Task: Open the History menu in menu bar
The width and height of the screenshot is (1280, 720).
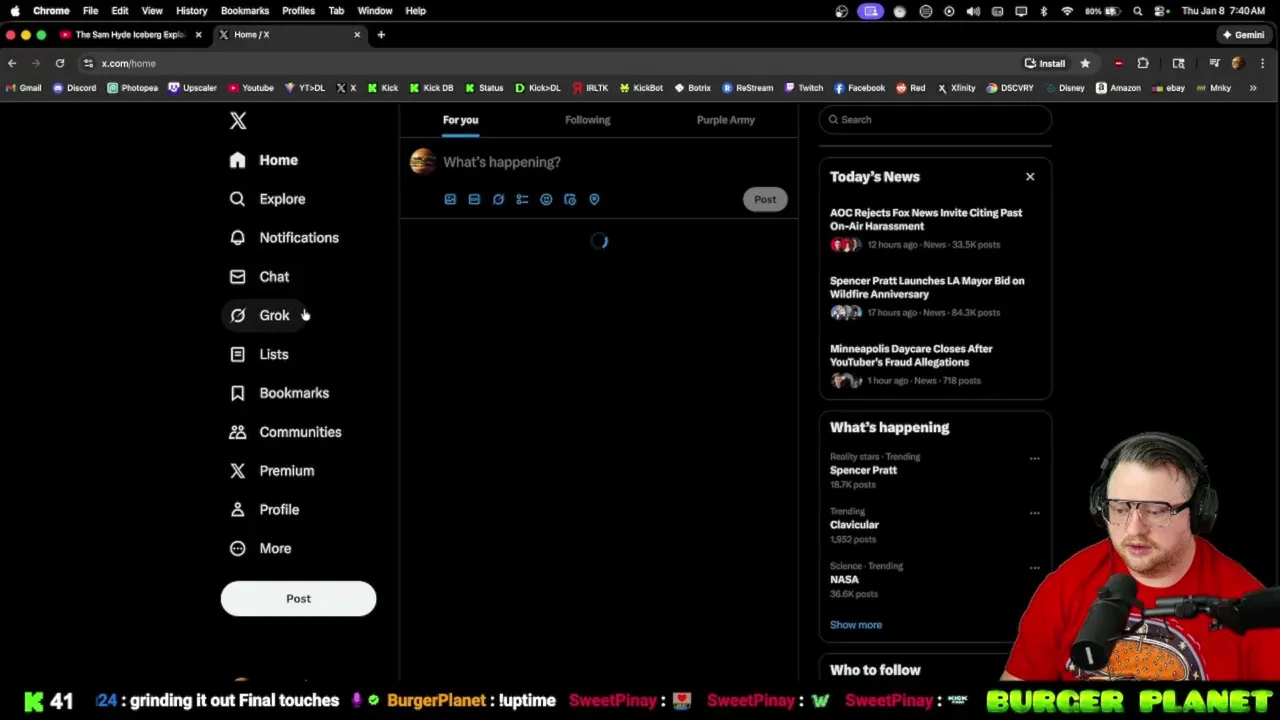Action: coord(192,11)
